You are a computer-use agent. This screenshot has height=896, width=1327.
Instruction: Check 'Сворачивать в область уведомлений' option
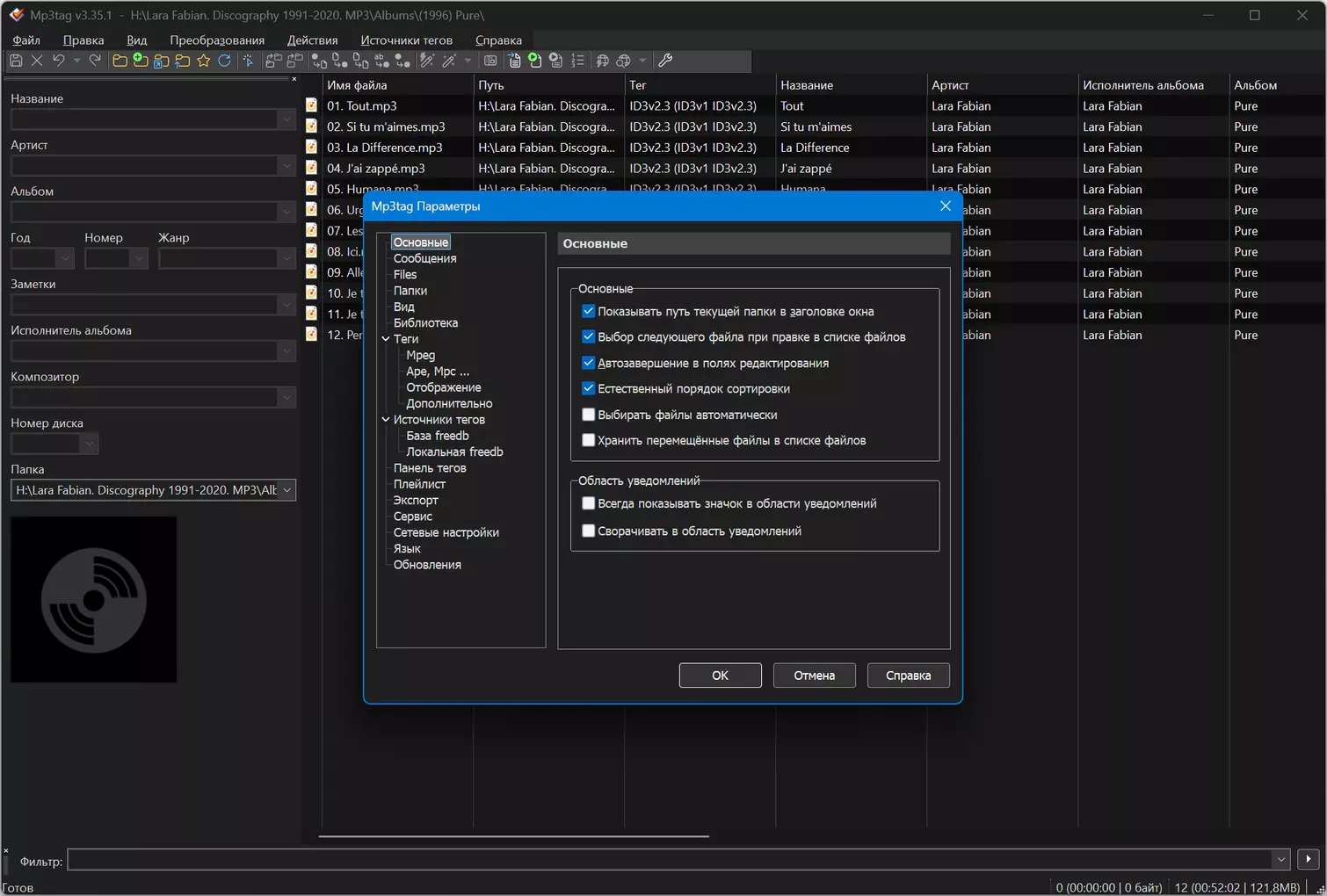pyautogui.click(x=589, y=531)
